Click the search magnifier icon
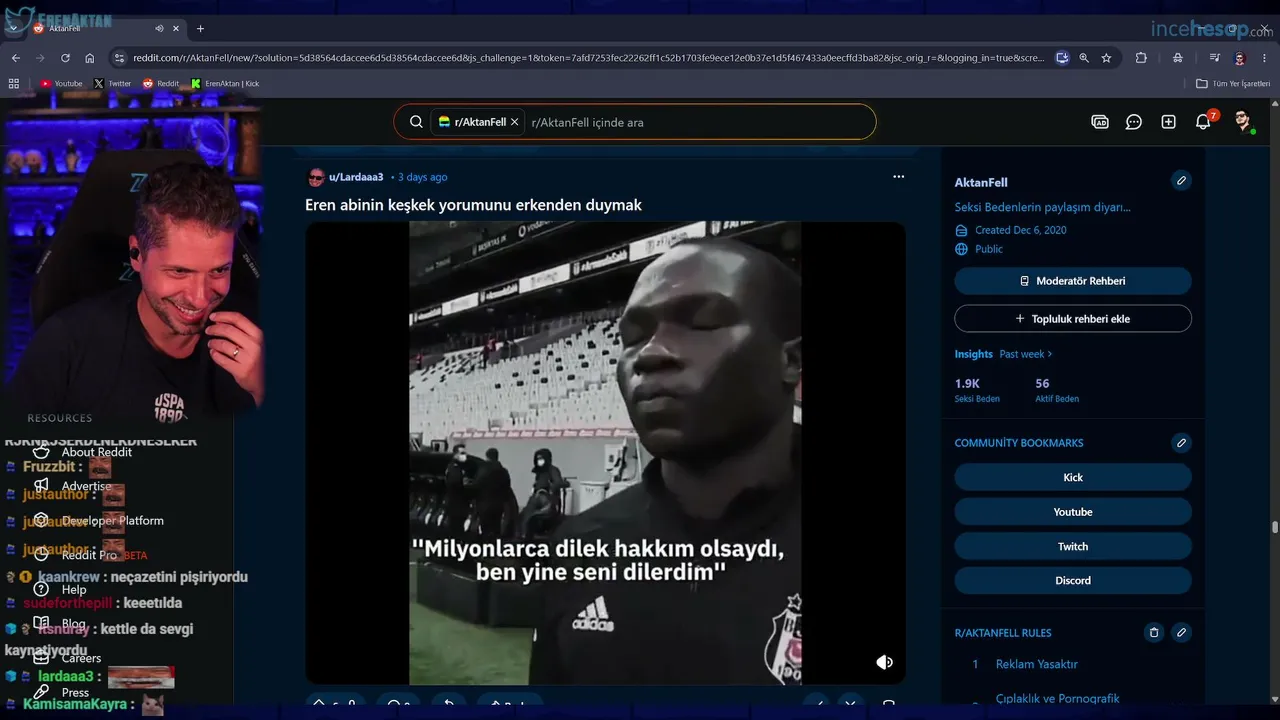The height and width of the screenshot is (720, 1280). (416, 122)
